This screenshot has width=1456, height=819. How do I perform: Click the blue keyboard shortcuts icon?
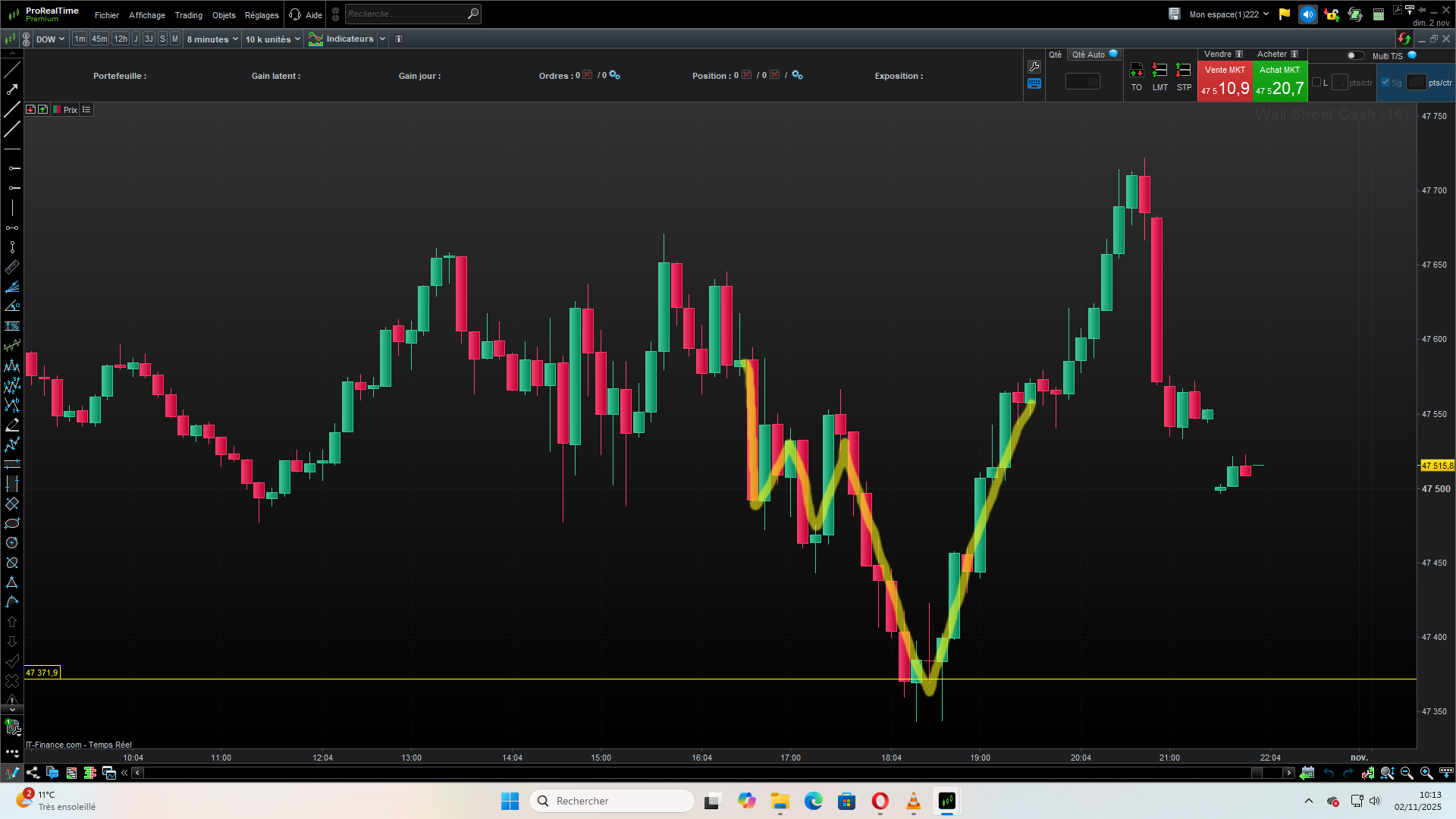pos(1034,84)
